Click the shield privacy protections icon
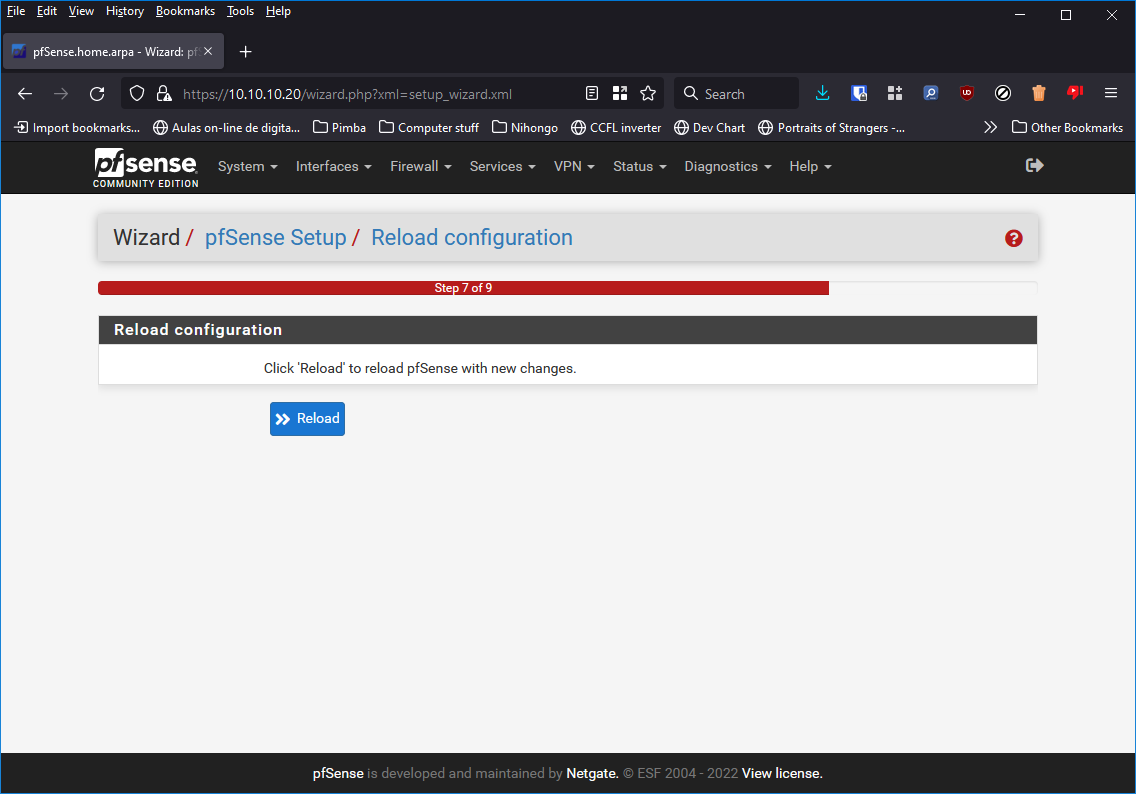Screen dimensions: 1136x794 [x=136, y=93]
